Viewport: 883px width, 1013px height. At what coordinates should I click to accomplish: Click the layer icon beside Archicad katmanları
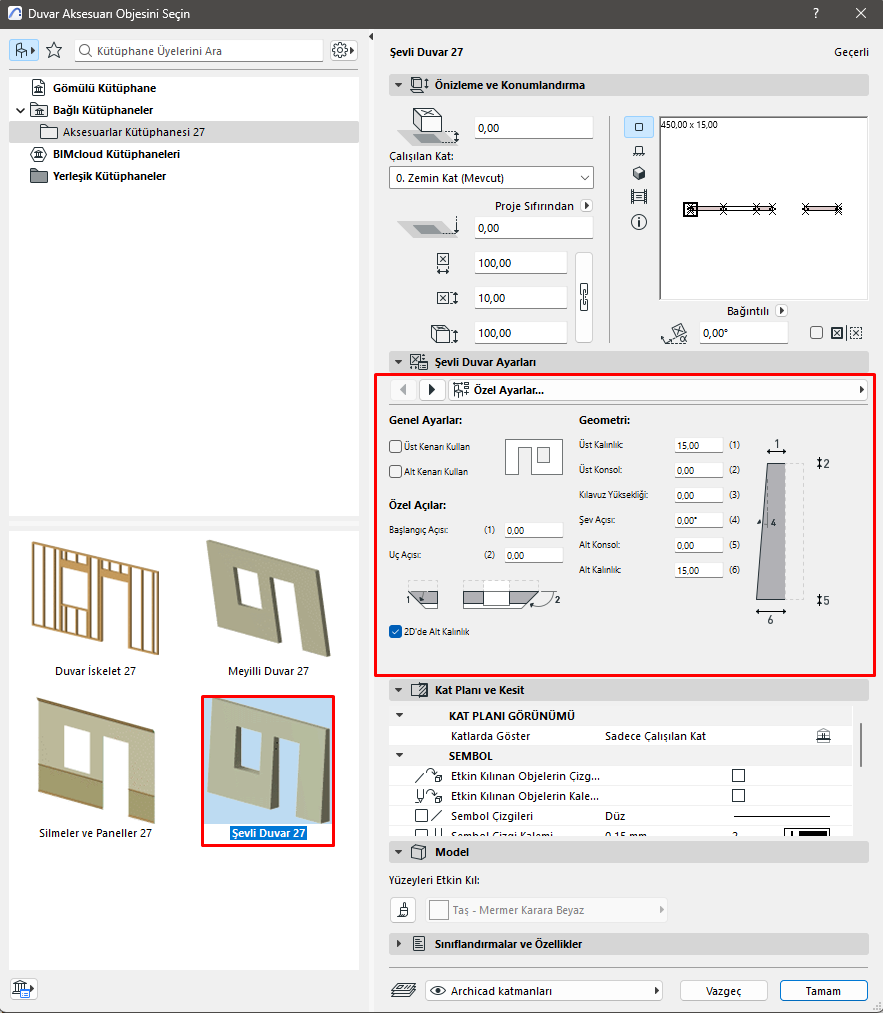pyautogui.click(x=404, y=990)
